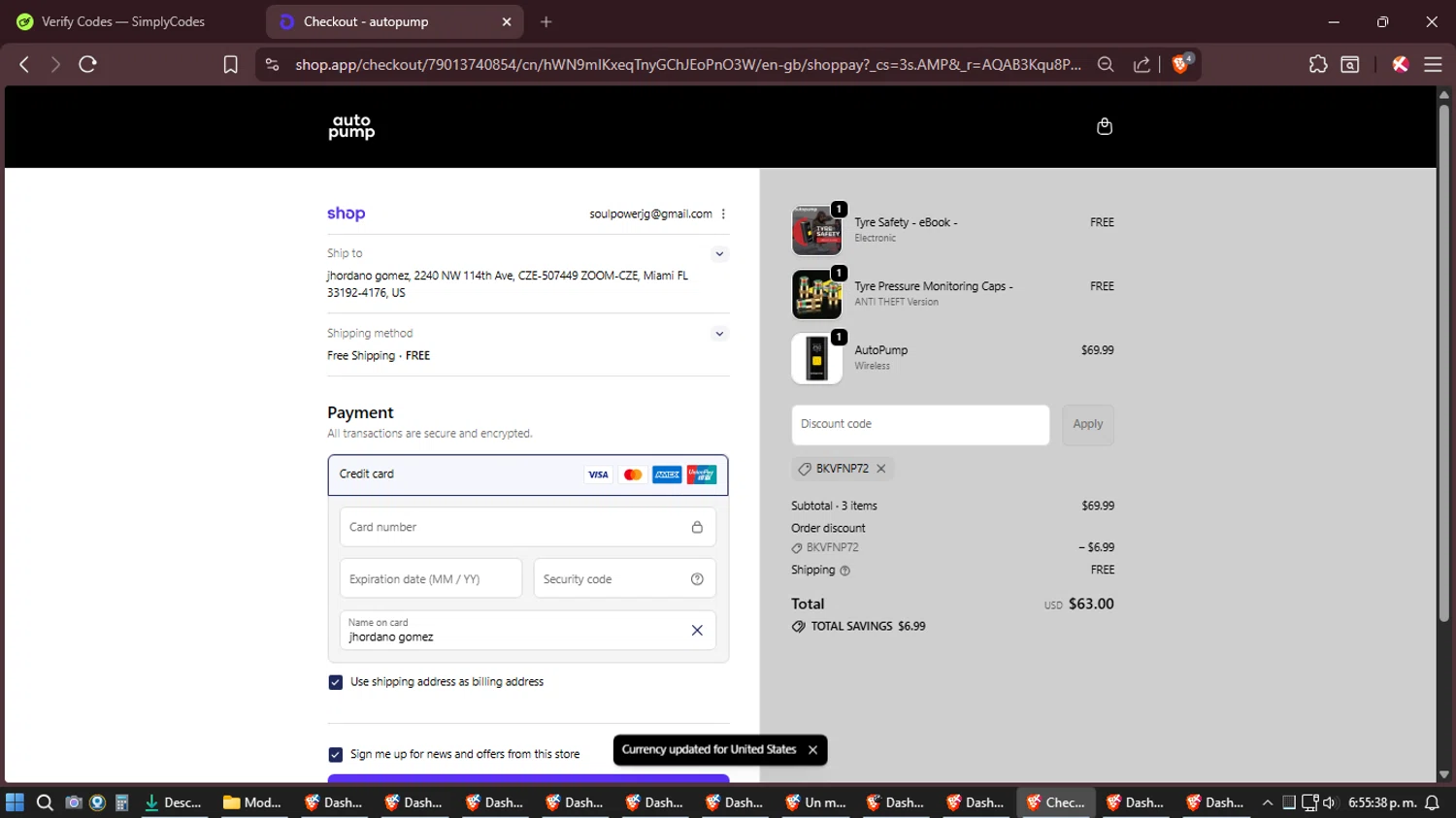Click the browser address bar URL

click(x=688, y=64)
